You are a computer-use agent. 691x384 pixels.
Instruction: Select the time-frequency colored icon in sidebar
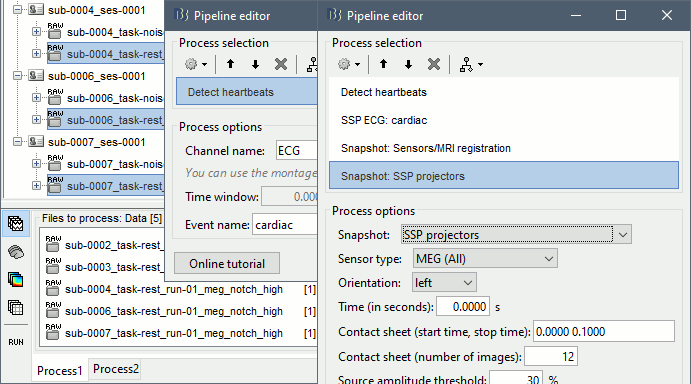click(16, 280)
